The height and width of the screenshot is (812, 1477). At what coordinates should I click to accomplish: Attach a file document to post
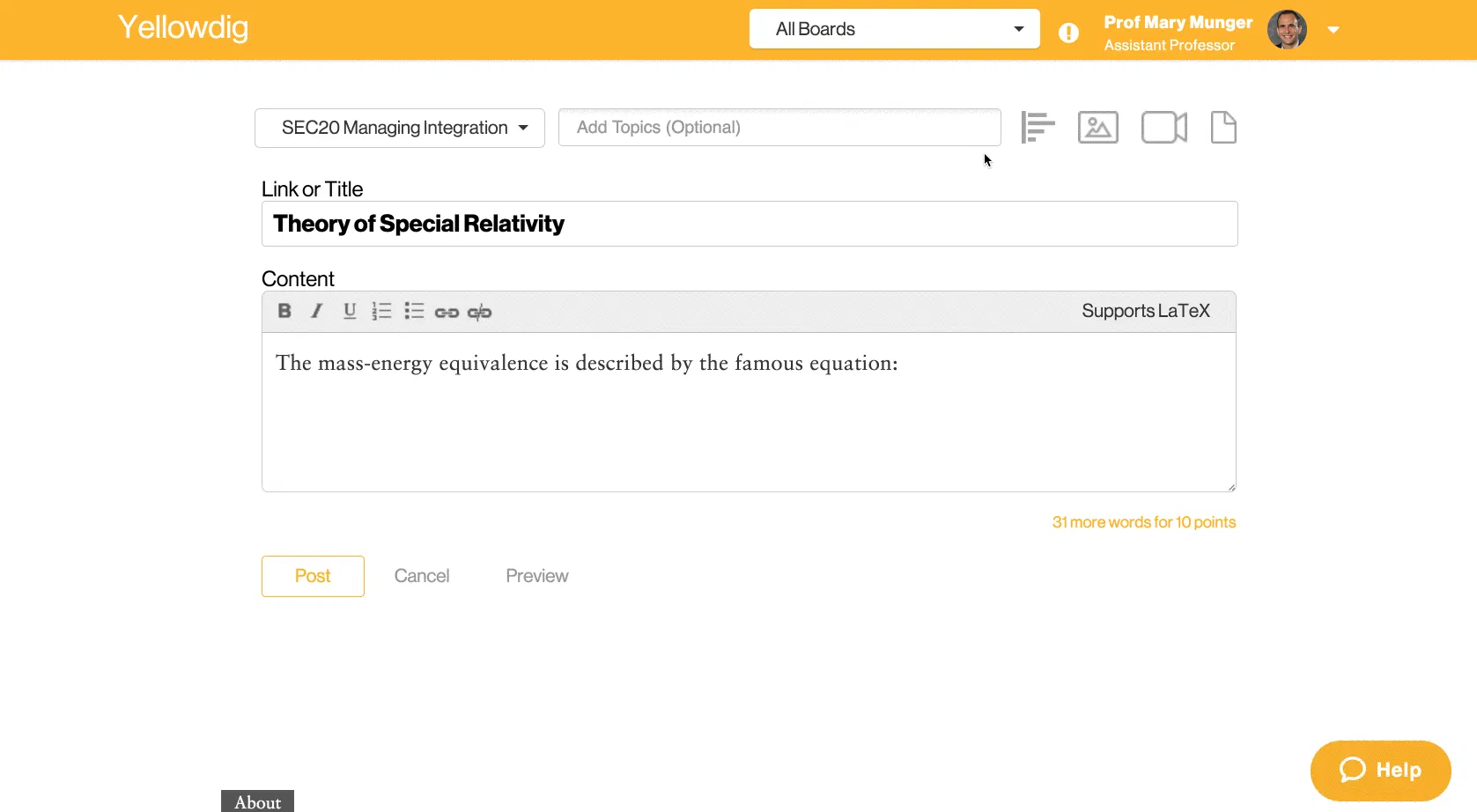click(x=1223, y=128)
